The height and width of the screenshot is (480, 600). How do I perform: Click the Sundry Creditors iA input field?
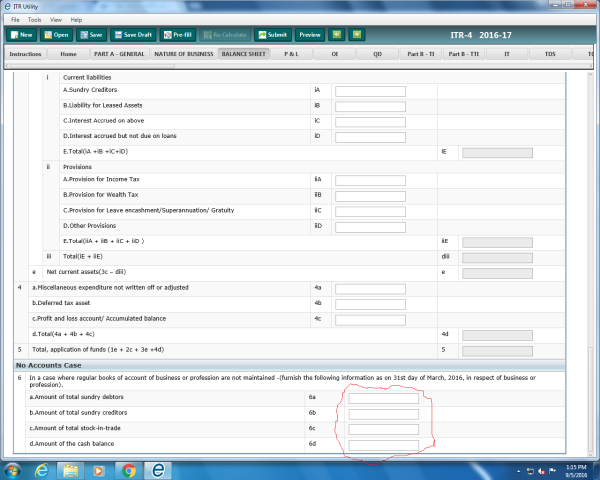click(370, 92)
